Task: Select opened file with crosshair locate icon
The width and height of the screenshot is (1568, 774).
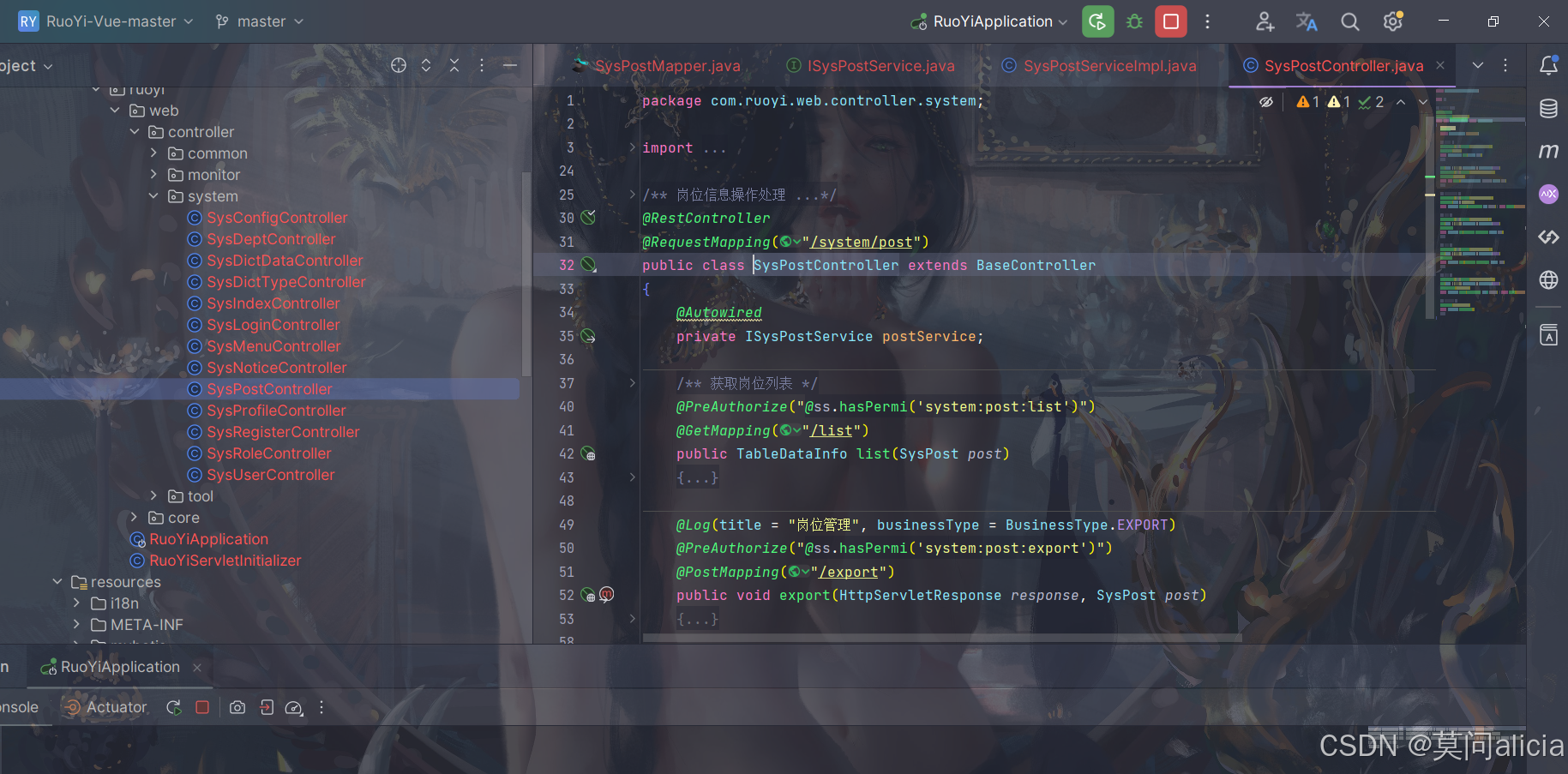Action: (399, 65)
